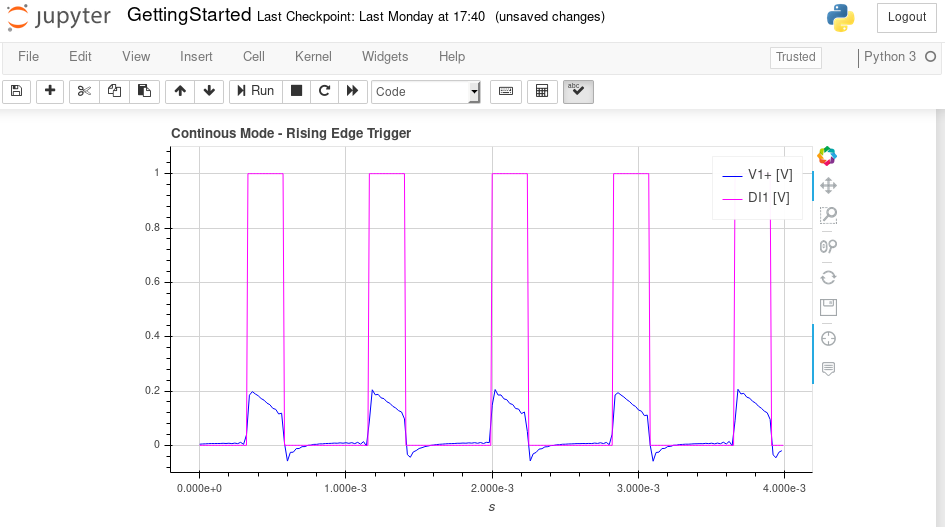Click the Jupyter logo

(x=59, y=17)
